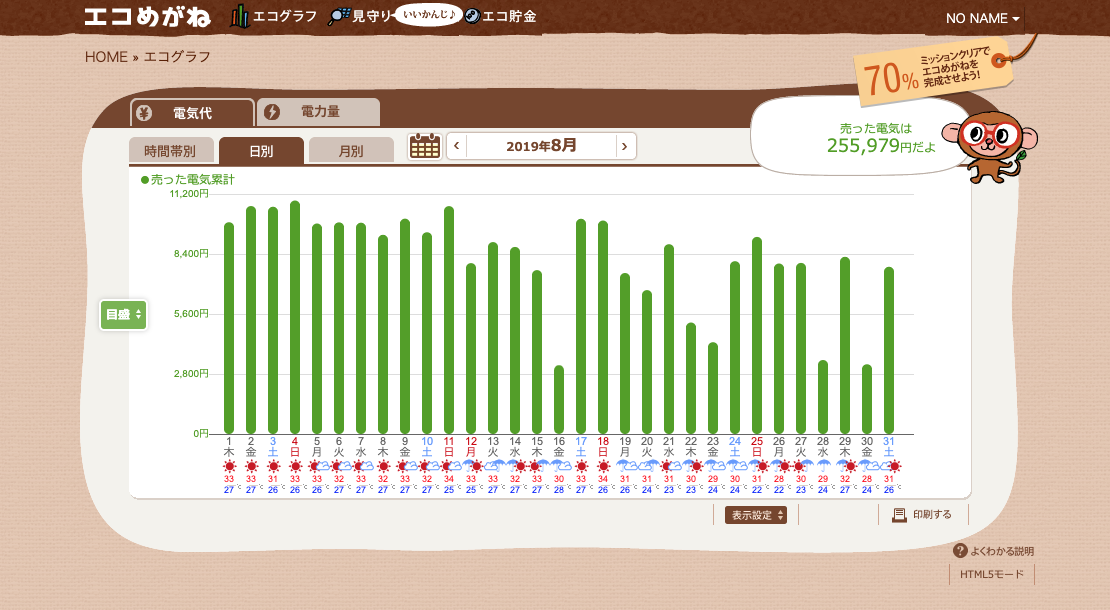Select the 日別 view tab

coord(261,151)
